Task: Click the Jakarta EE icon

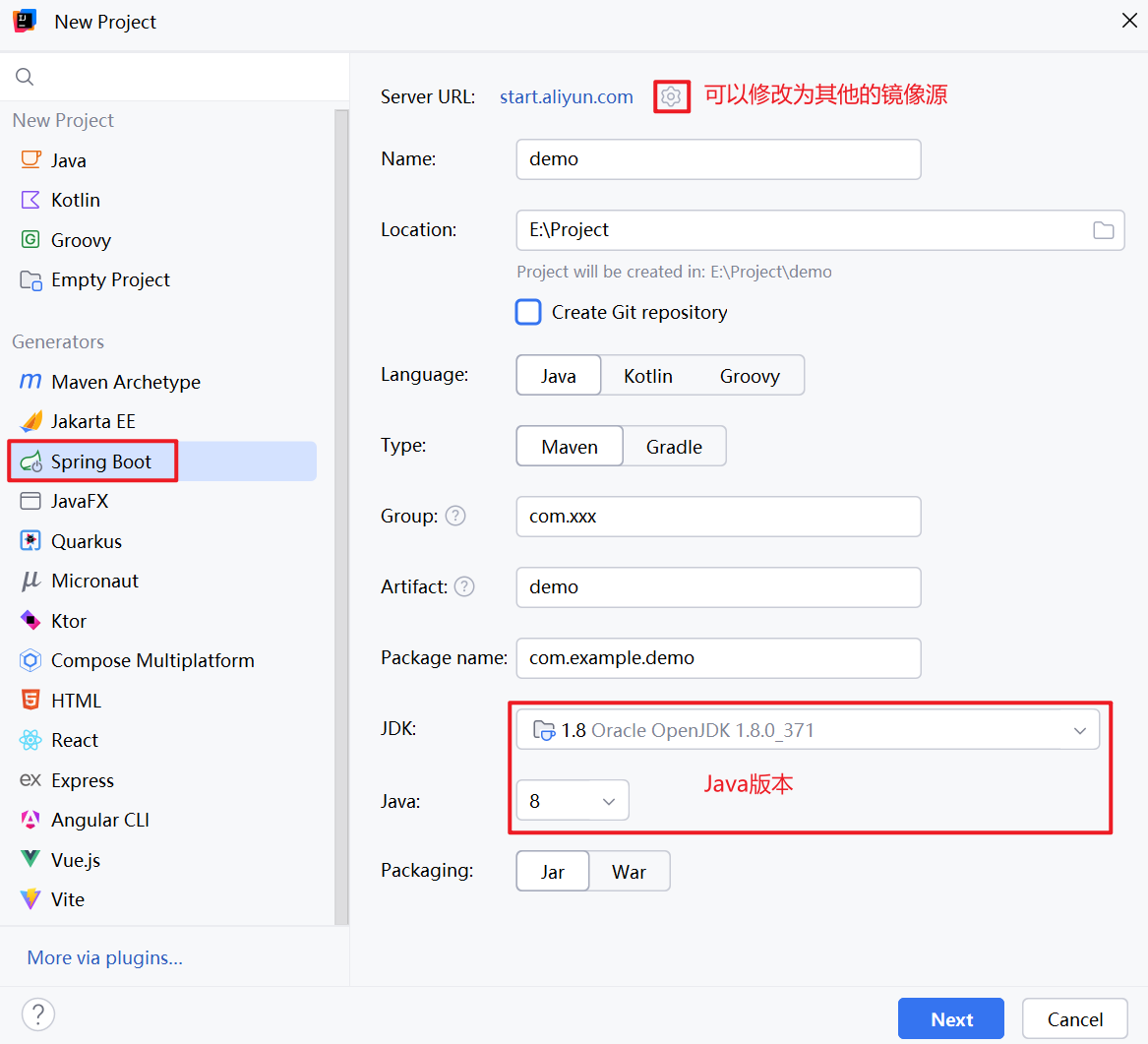Action: click(x=30, y=421)
